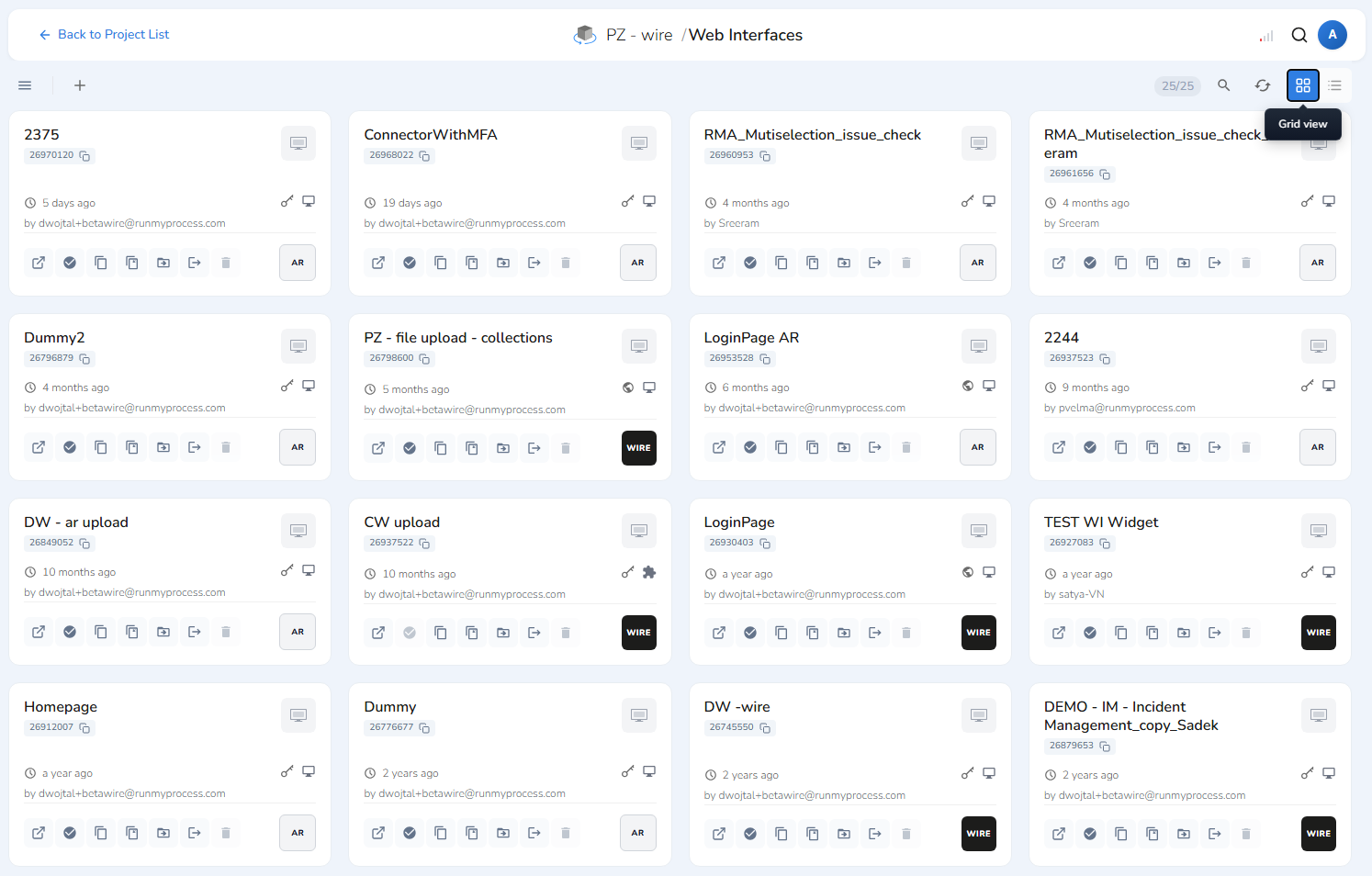The image size is (1372, 876).
Task: Open the 2375 interface in new tab
Action: 39,263
